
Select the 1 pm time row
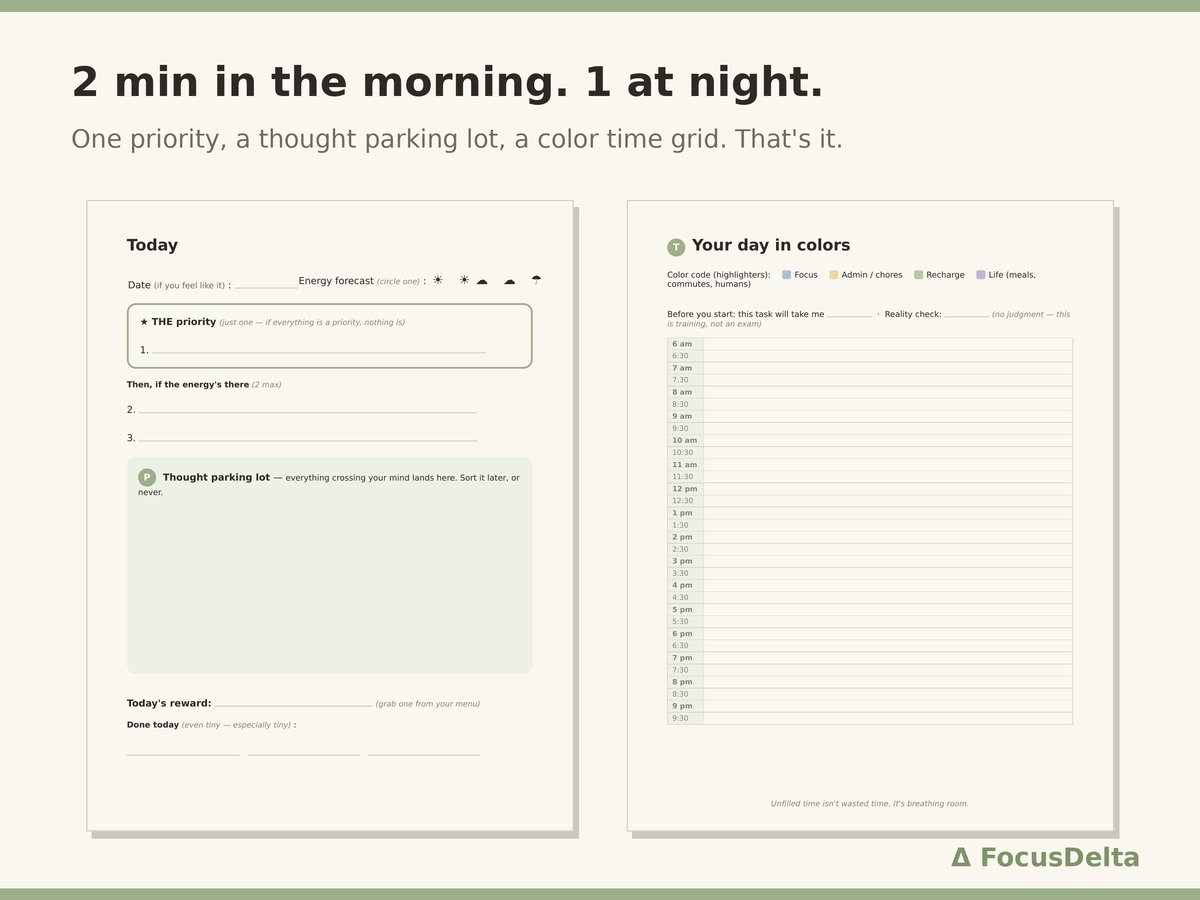870,513
